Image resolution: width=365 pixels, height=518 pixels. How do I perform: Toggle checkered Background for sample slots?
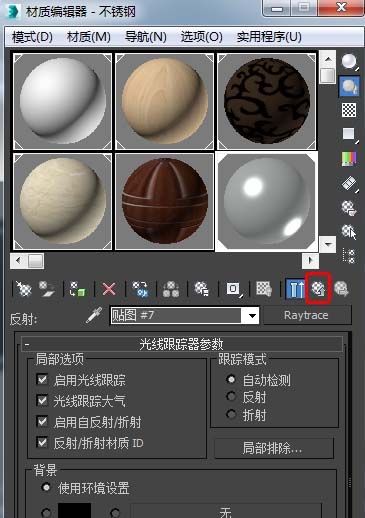(x=349, y=110)
